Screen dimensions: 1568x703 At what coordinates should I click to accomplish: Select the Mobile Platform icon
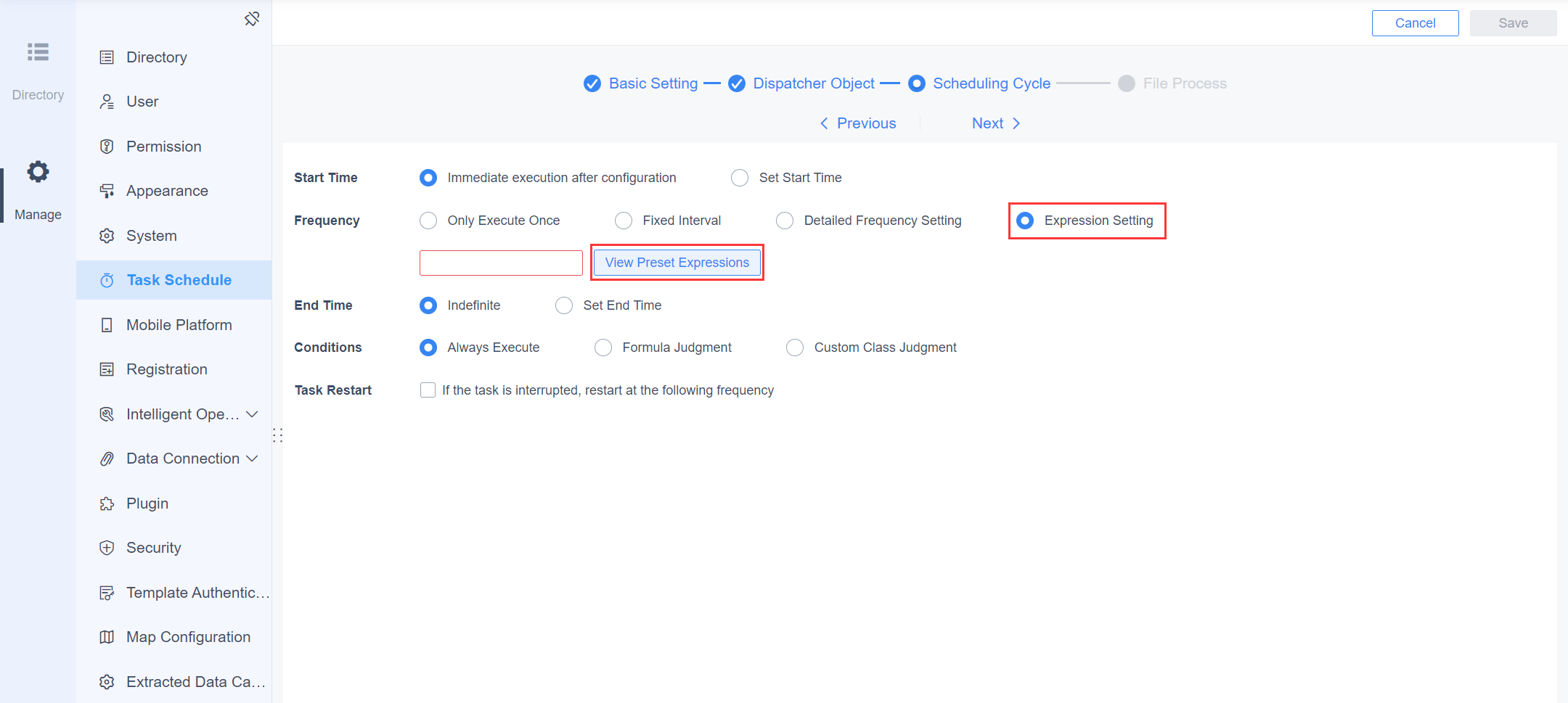[x=107, y=324]
